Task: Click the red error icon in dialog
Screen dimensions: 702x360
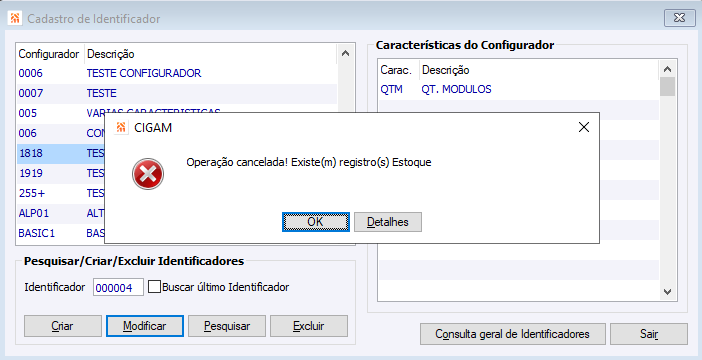Action: 148,174
